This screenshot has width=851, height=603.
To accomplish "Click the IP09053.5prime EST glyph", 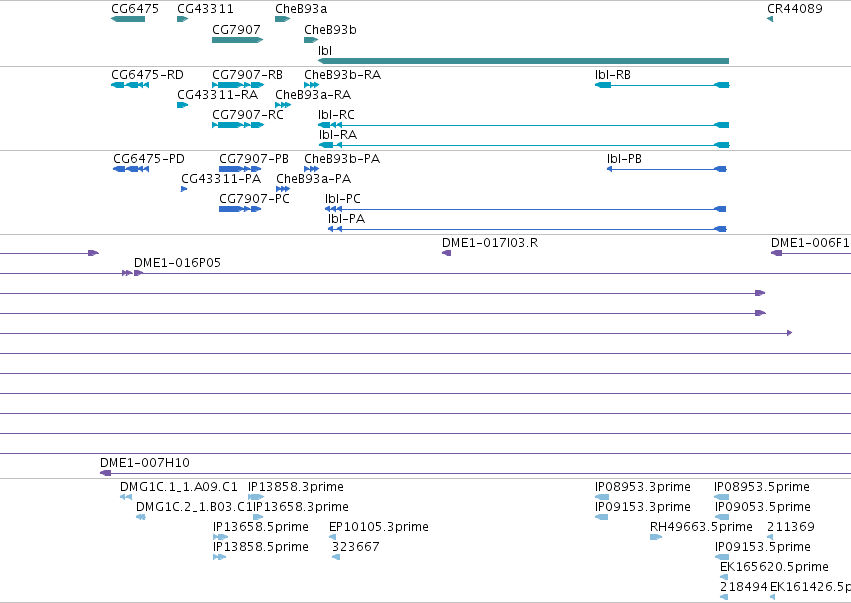I will [x=722, y=517].
